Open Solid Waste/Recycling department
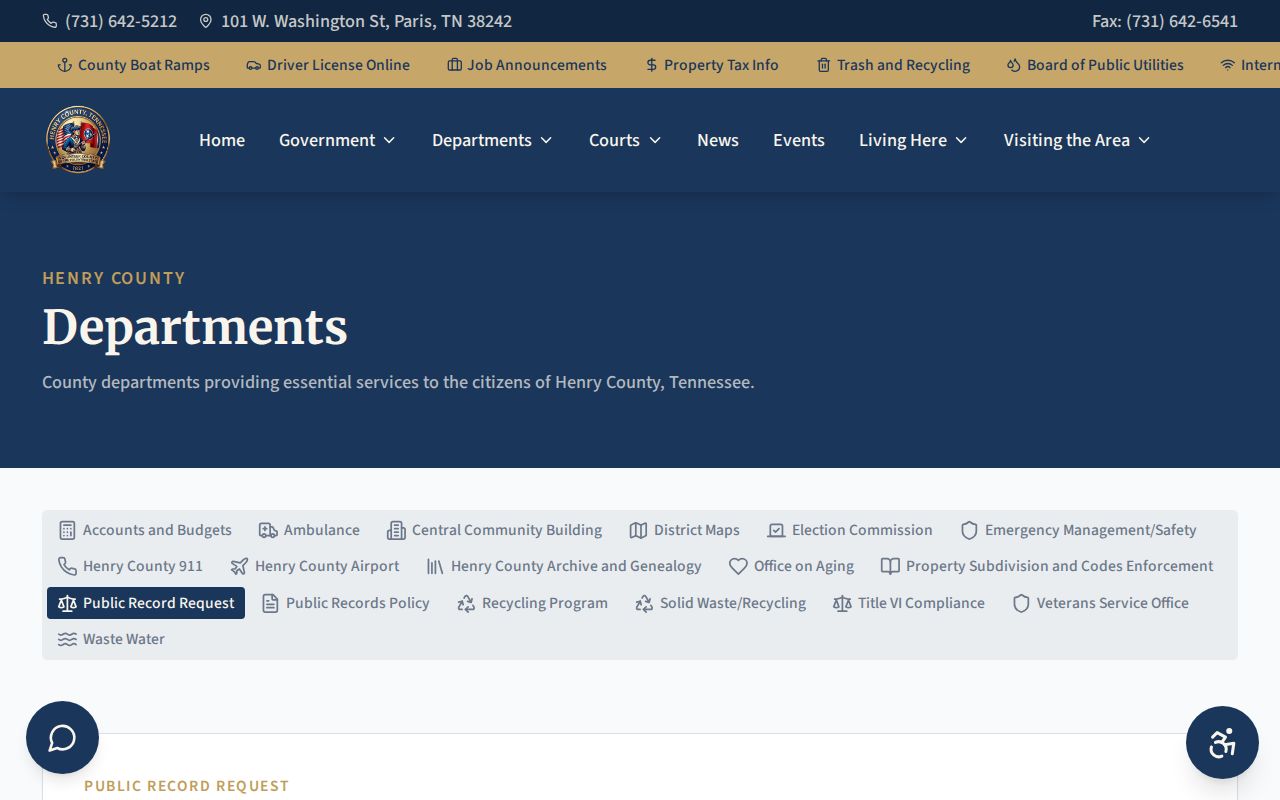 721,603
